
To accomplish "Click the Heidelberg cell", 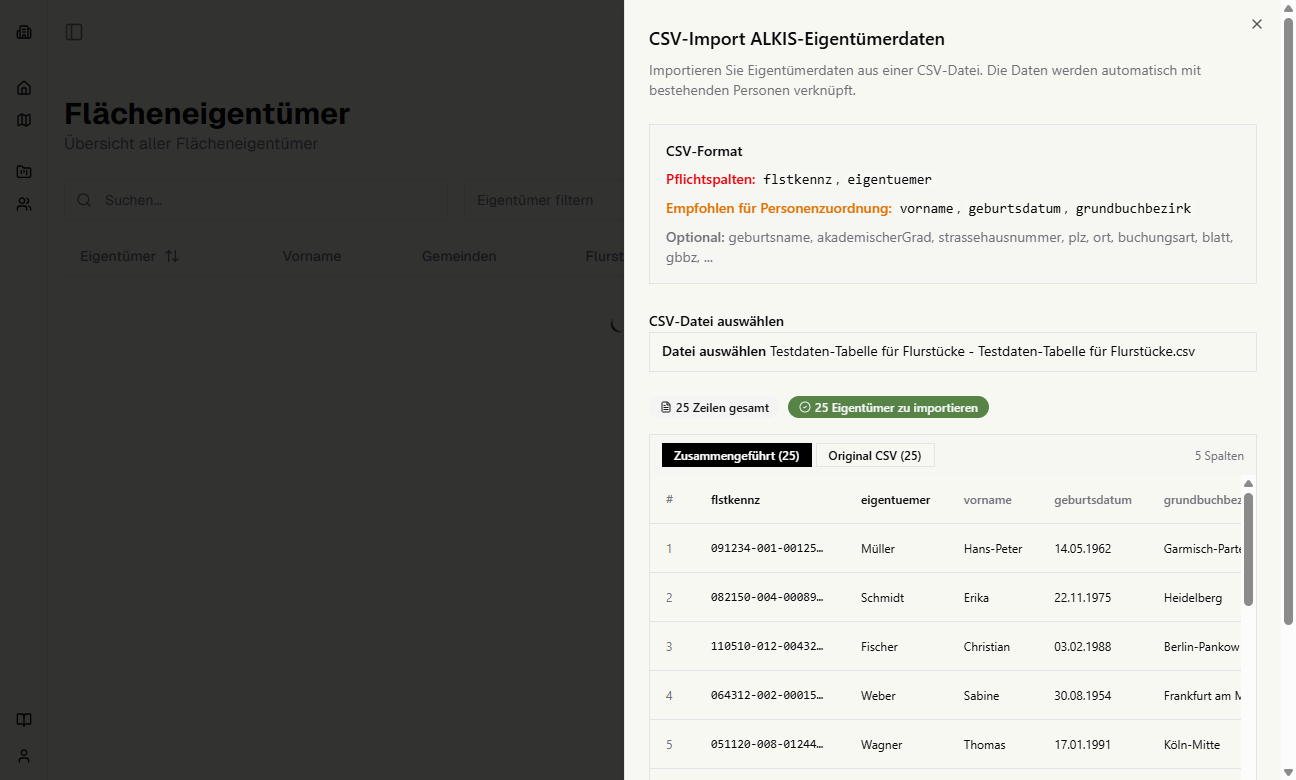I will [1193, 598].
